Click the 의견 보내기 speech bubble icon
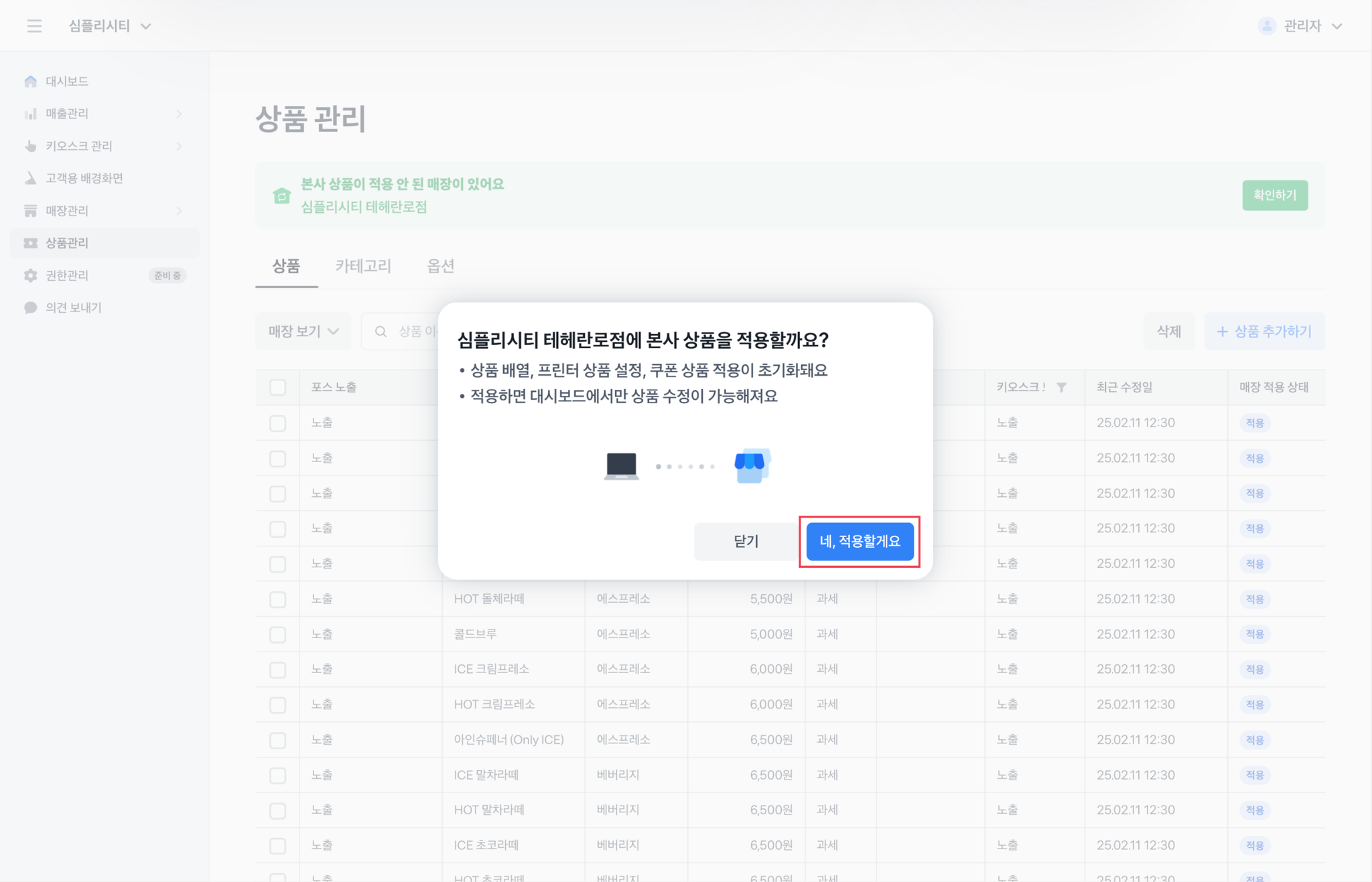This screenshot has width=1372, height=882. click(31, 307)
